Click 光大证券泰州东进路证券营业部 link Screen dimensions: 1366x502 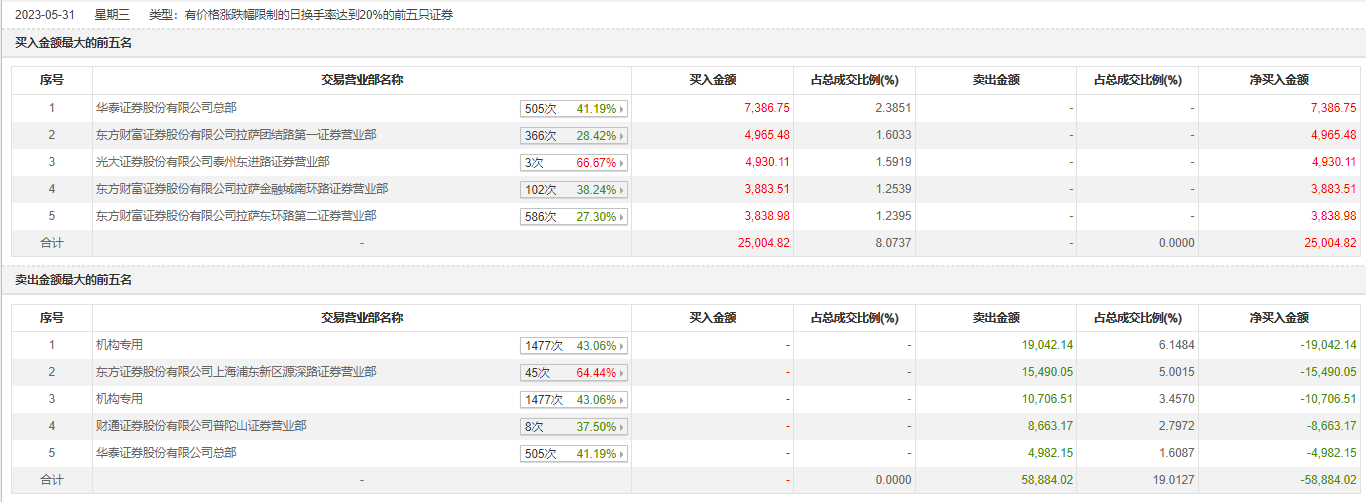[212, 161]
